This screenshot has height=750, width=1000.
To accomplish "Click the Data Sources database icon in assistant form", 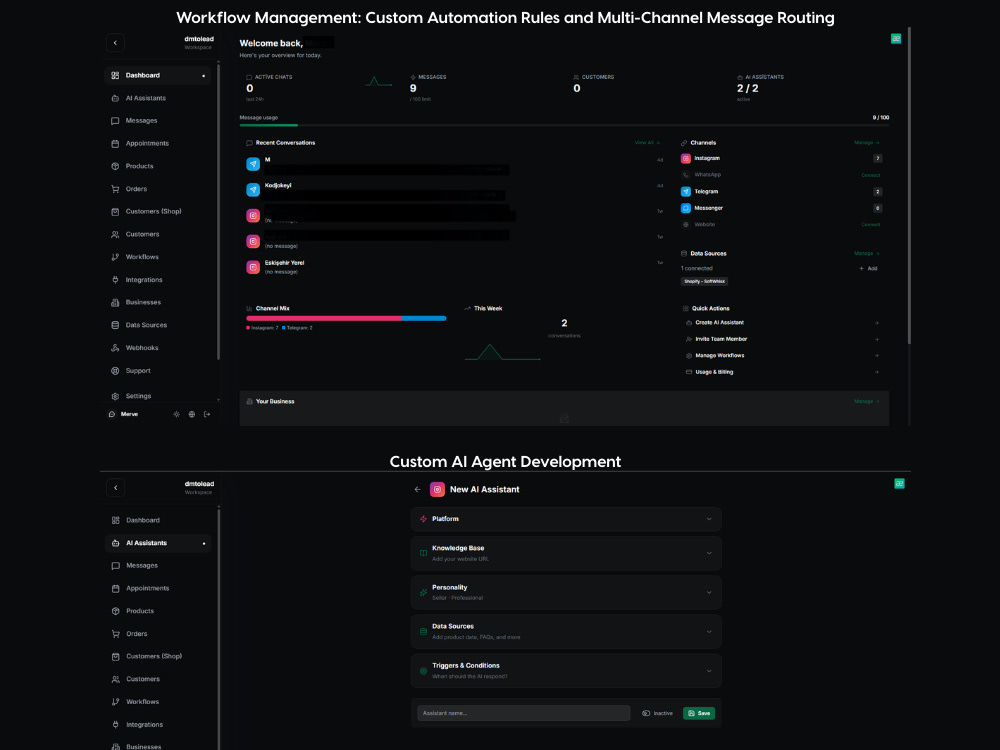I will (x=423, y=632).
